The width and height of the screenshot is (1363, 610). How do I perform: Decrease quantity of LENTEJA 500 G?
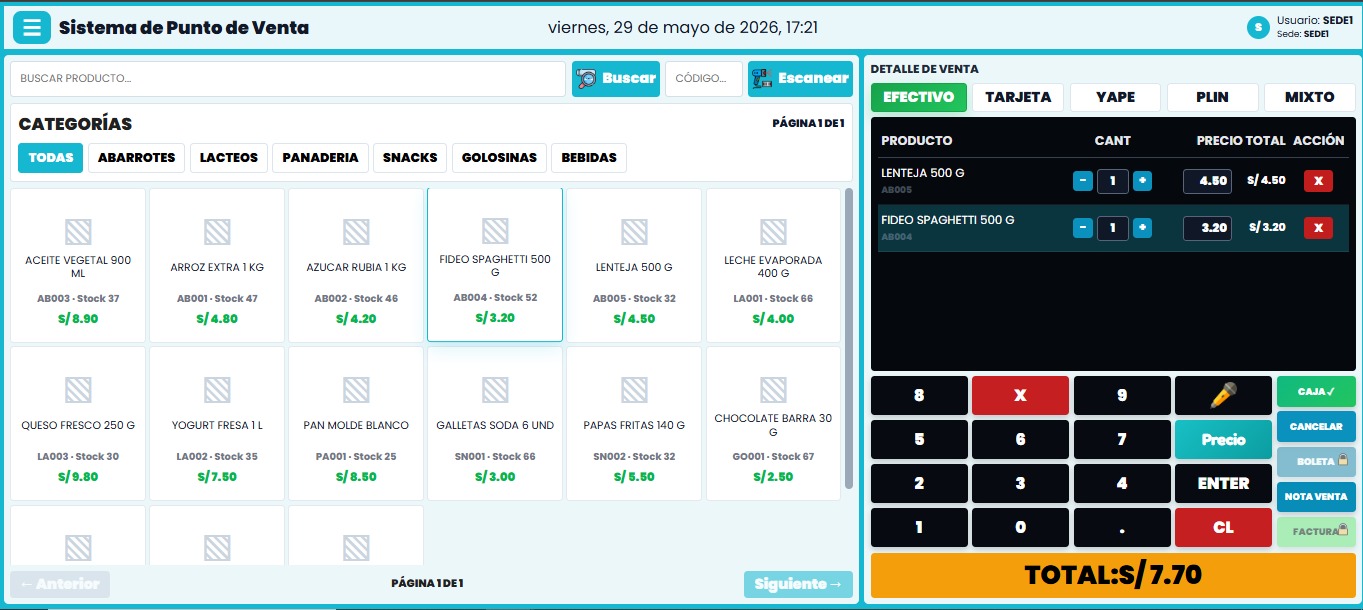1082,181
